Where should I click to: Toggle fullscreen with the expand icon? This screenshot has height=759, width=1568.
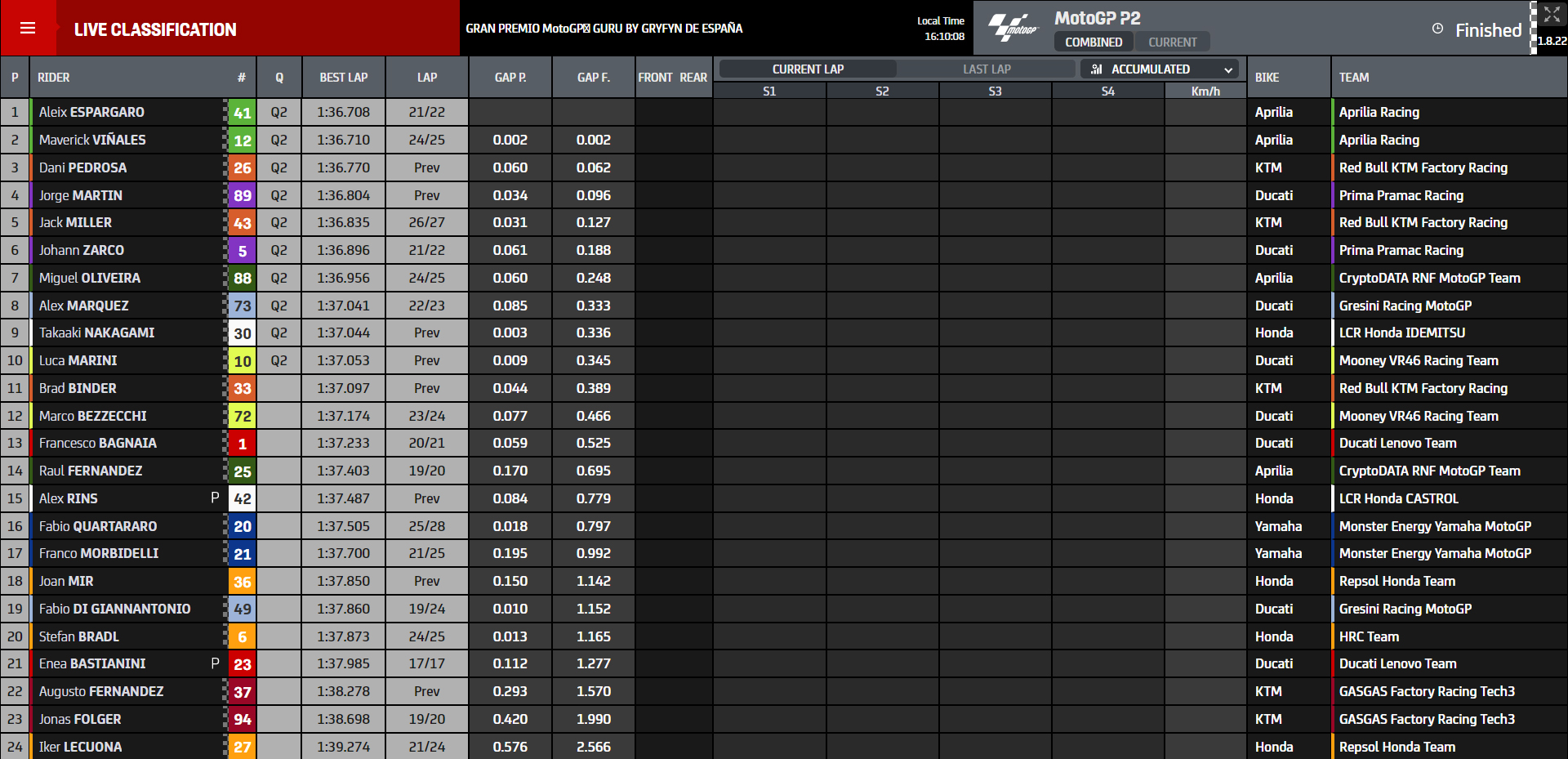coord(1552,15)
